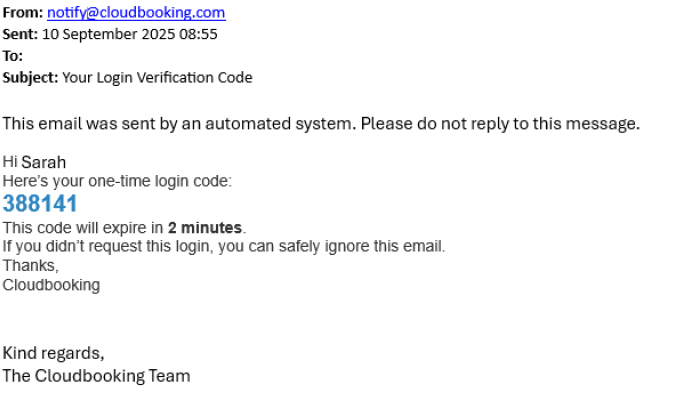Click the safely ignore this email sentence

tap(224, 246)
